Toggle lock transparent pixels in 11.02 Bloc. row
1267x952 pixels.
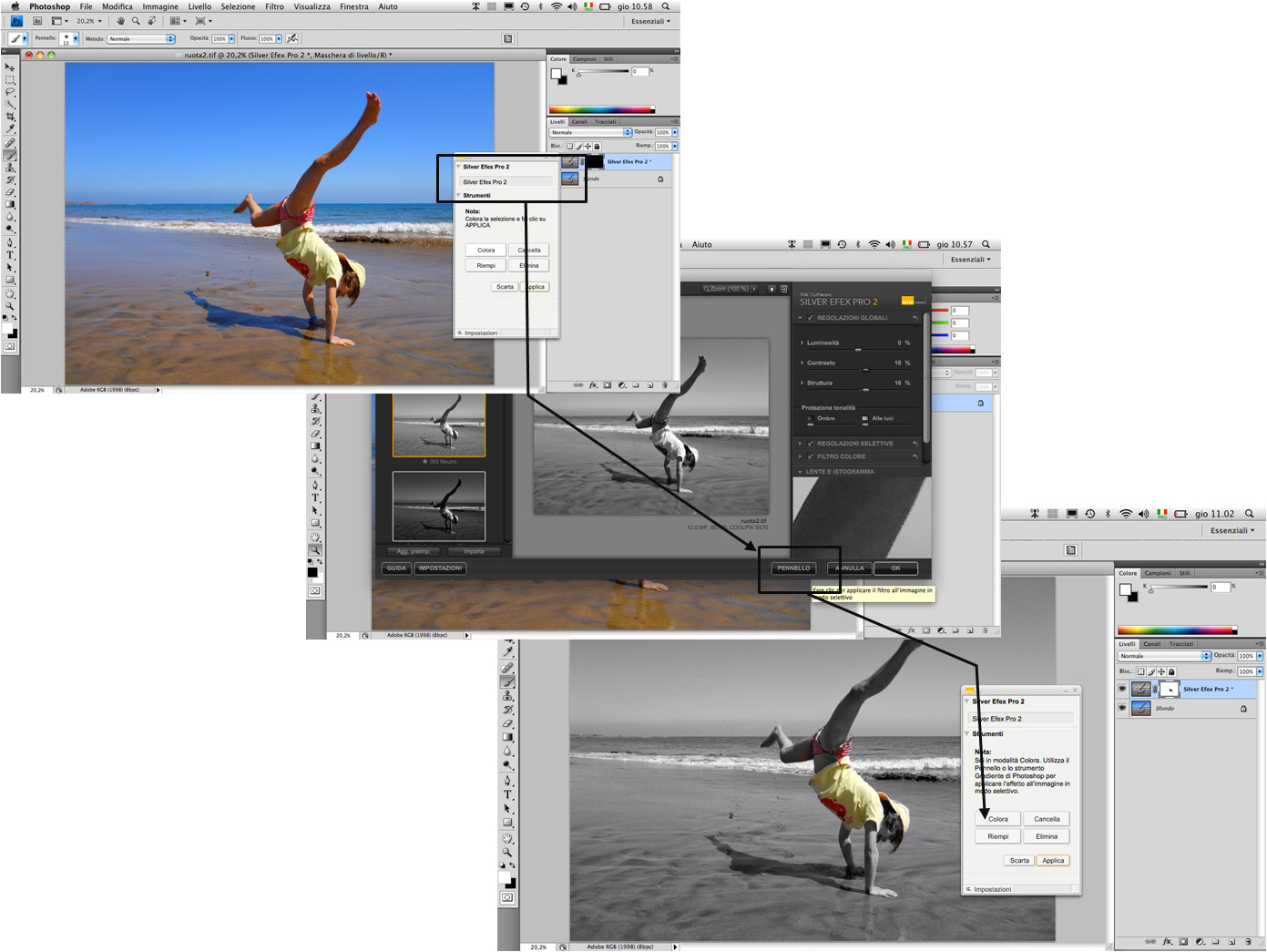point(1140,671)
